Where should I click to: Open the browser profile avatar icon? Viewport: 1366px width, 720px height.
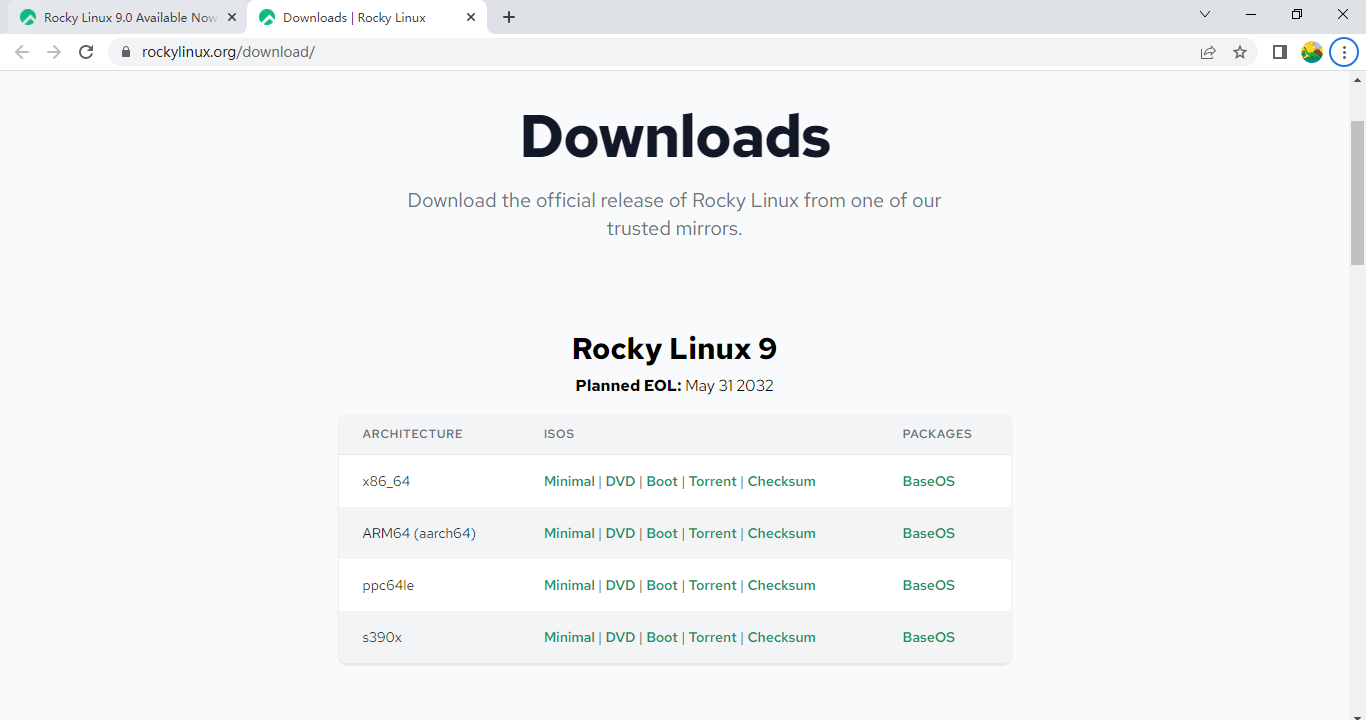pyautogui.click(x=1311, y=51)
